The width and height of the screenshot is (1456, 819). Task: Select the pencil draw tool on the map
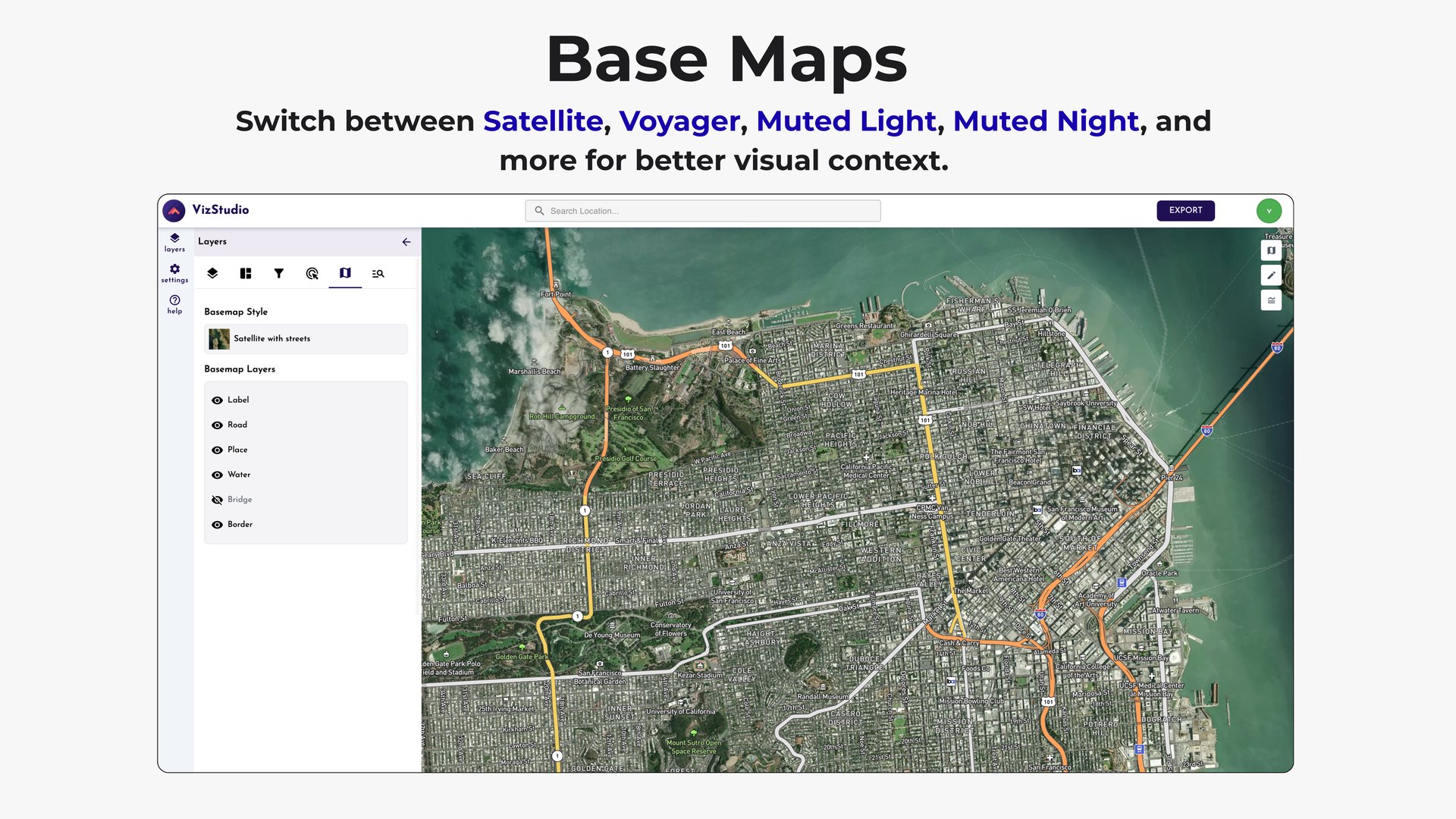[1271, 275]
